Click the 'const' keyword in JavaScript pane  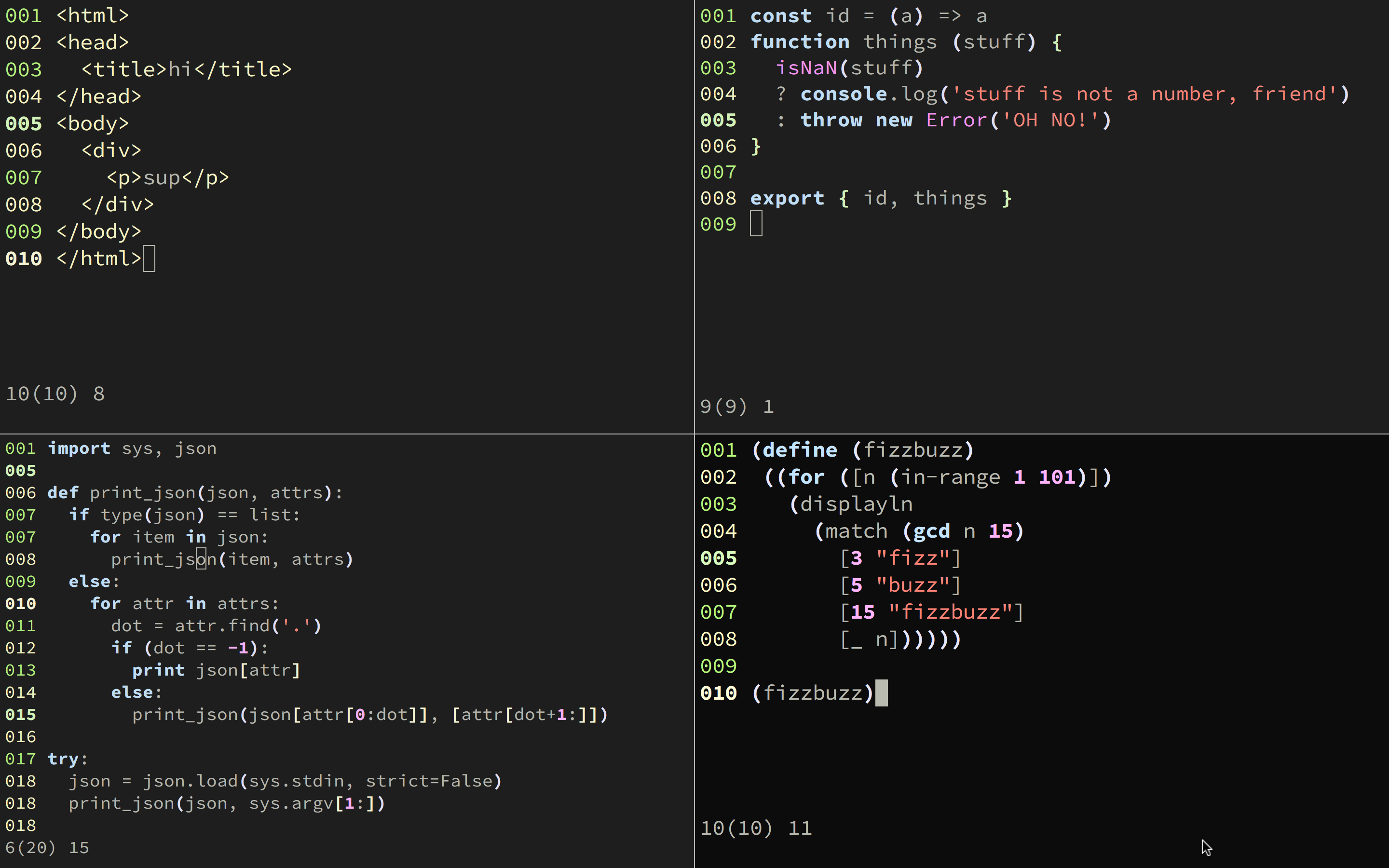781,16
